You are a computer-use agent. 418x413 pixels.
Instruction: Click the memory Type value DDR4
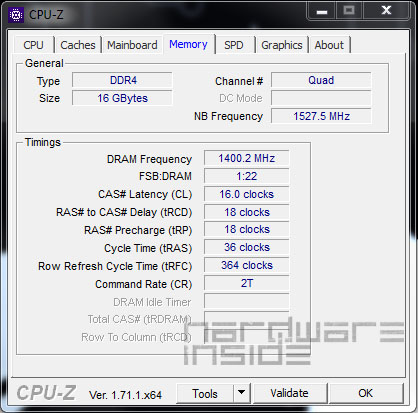[x=122, y=80]
